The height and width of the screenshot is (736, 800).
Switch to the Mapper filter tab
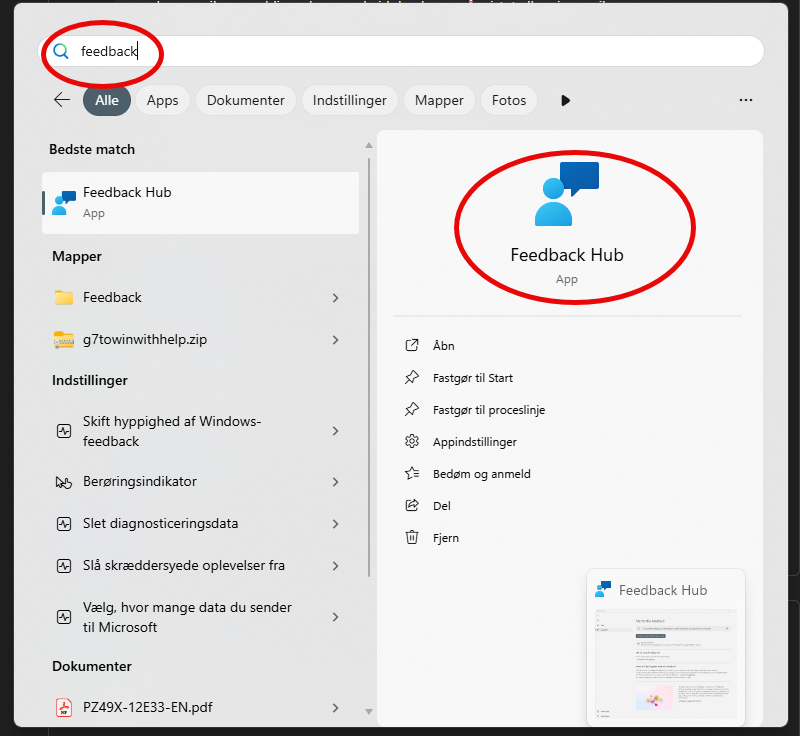coord(439,100)
